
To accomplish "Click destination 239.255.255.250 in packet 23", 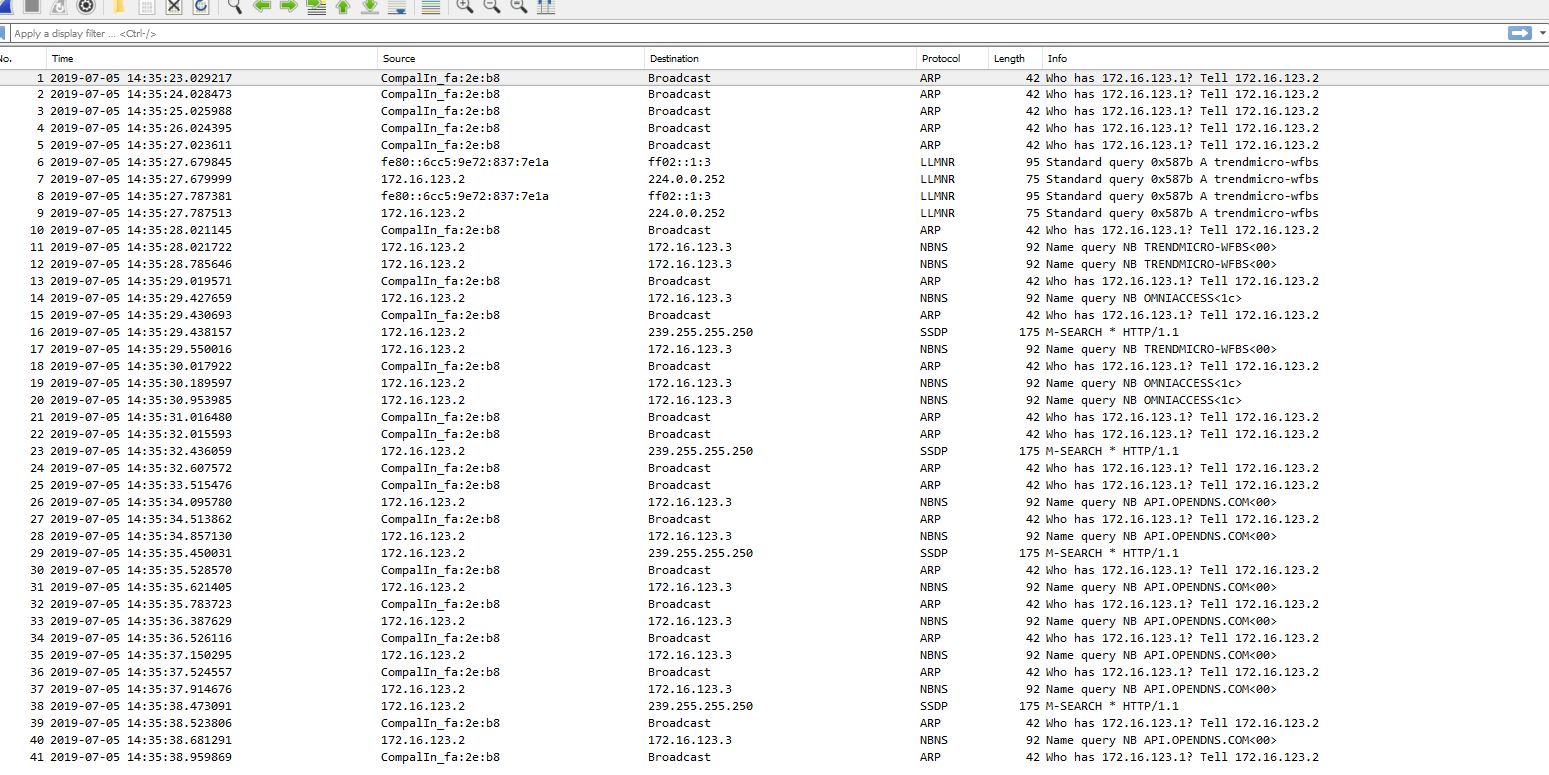I will tap(700, 451).
